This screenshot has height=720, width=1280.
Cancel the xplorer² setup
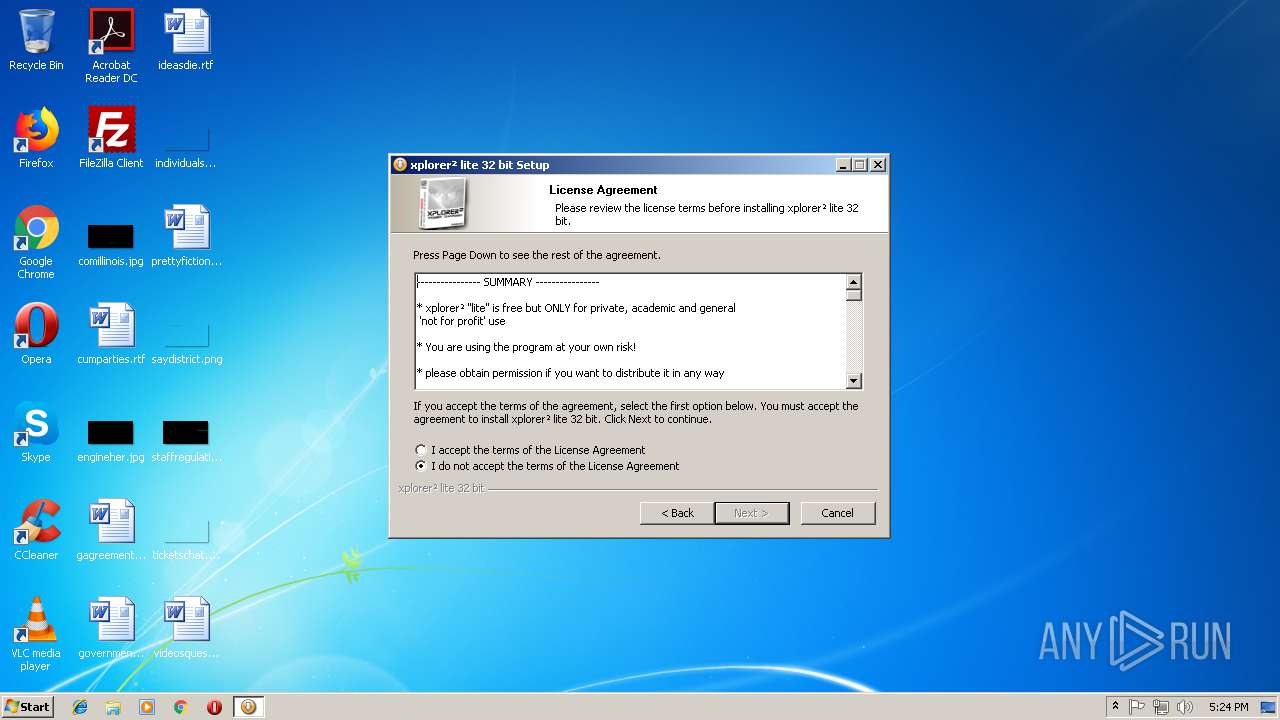tap(838, 513)
